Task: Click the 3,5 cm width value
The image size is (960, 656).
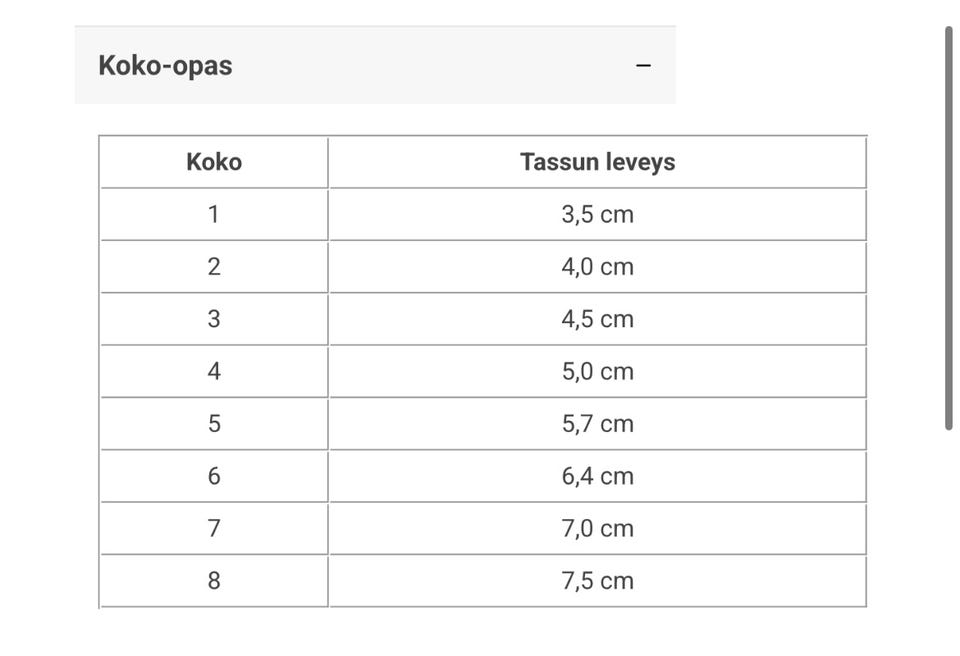Action: [x=597, y=214]
